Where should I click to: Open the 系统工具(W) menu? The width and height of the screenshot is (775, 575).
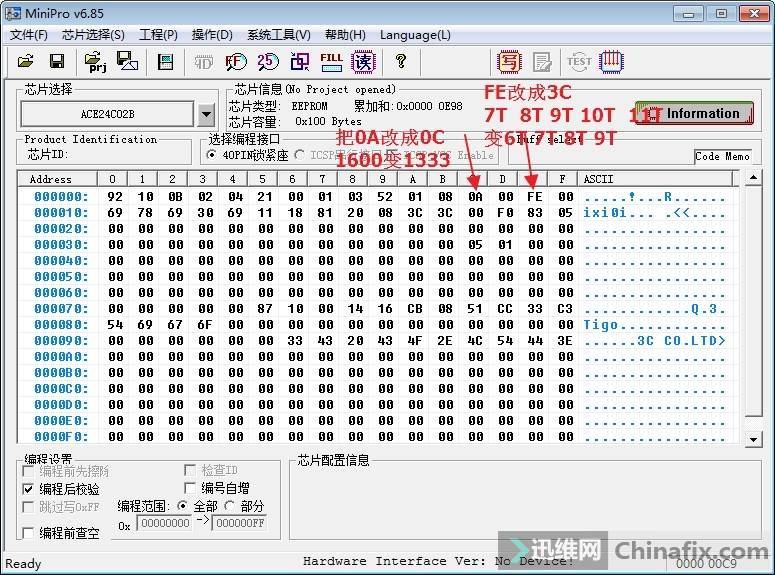[278, 35]
